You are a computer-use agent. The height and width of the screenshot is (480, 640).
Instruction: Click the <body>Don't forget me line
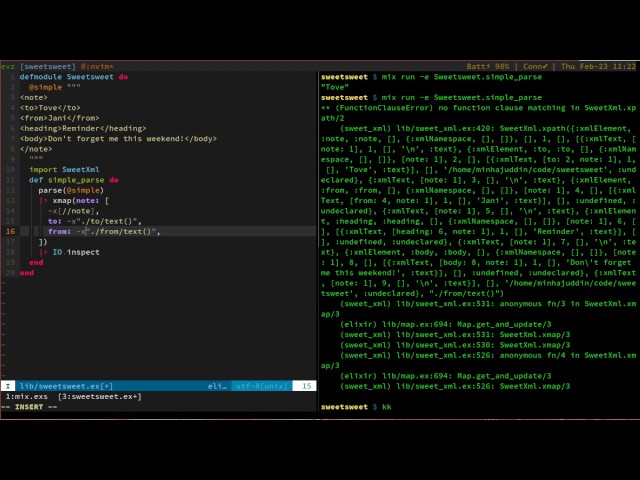point(118,138)
